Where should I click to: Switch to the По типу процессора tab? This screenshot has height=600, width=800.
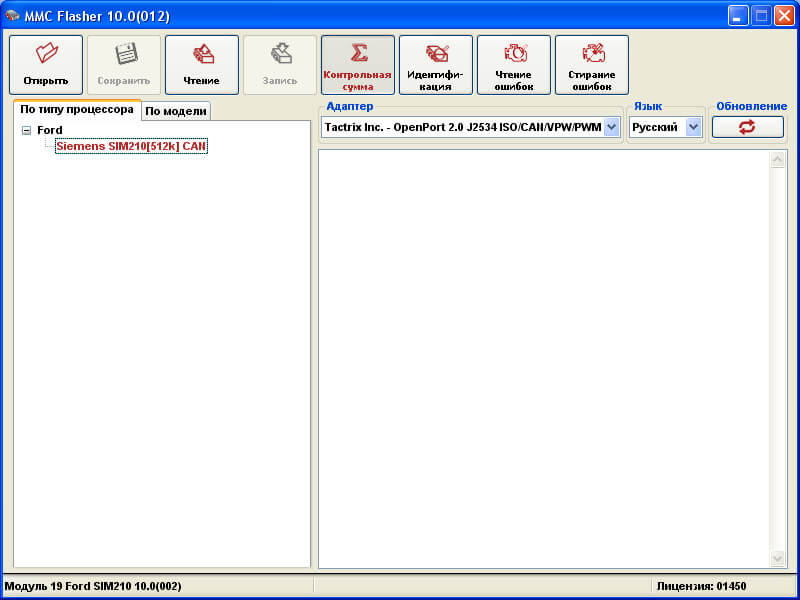click(x=77, y=110)
